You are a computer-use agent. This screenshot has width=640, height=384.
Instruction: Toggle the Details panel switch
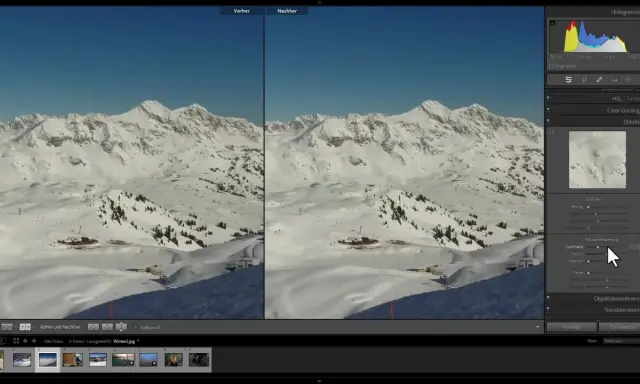coord(548,121)
